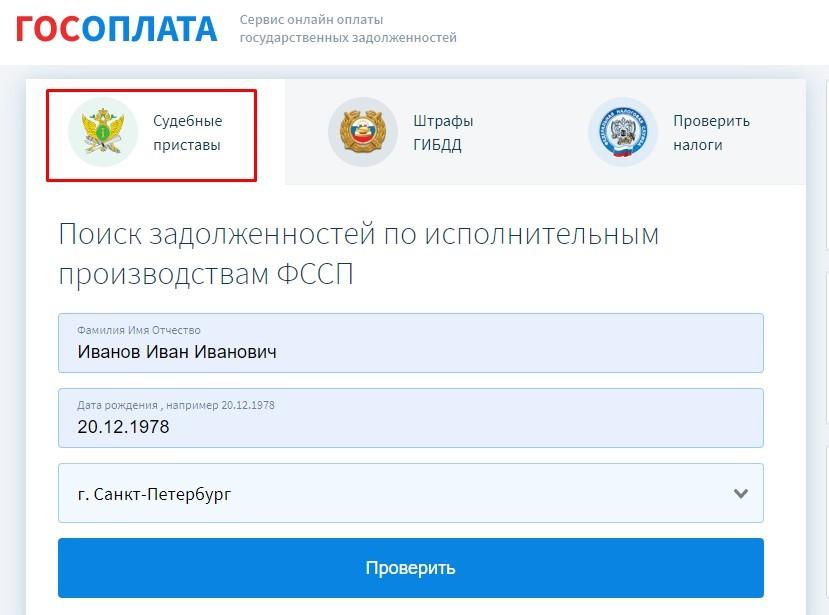Click the Дата рождения input field
Screen dimensions: 829x615
tap(411, 418)
